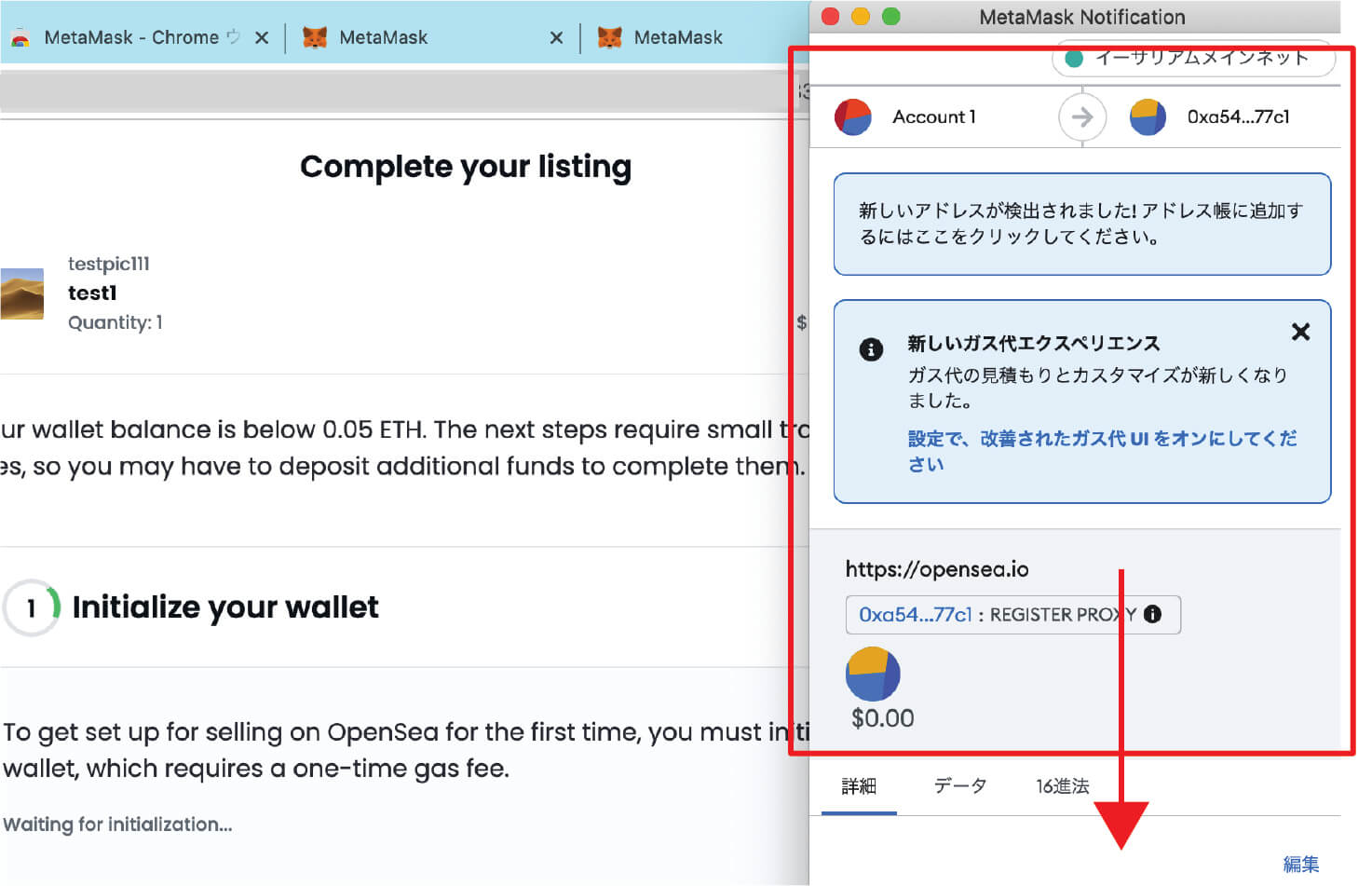Dismiss the new gas experience notice
Viewport: 1372px width, 886px height.
point(1300,332)
